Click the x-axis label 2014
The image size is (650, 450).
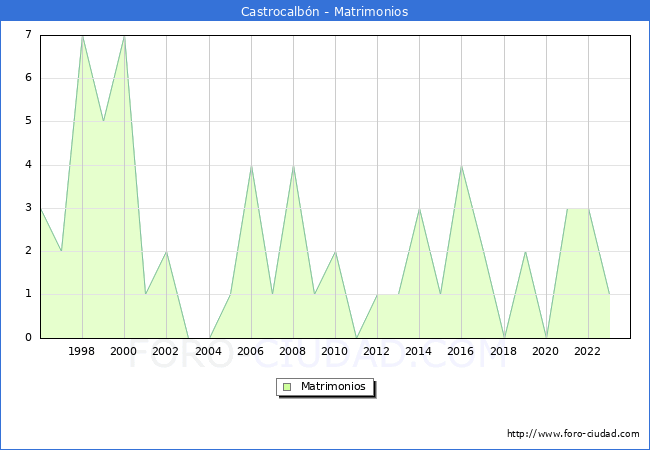tap(419, 351)
